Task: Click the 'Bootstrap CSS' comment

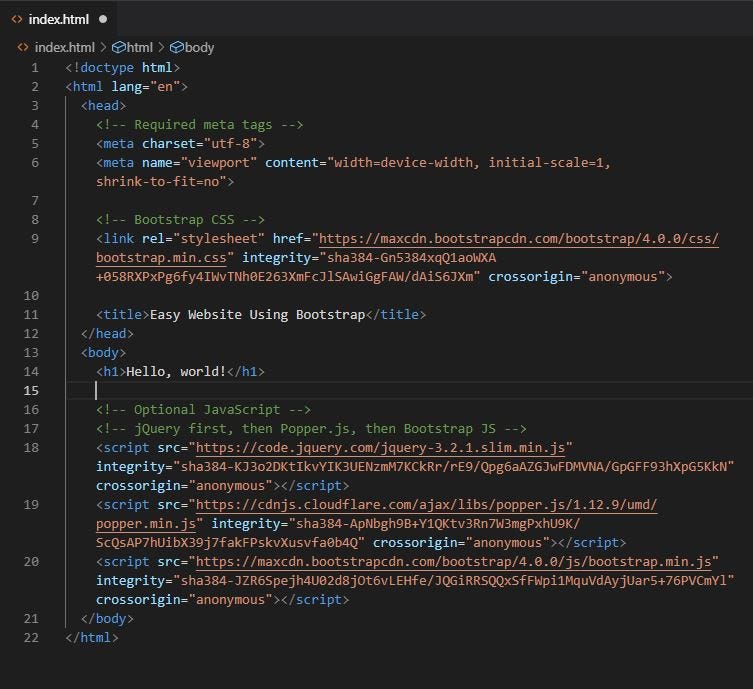Action: (x=180, y=220)
